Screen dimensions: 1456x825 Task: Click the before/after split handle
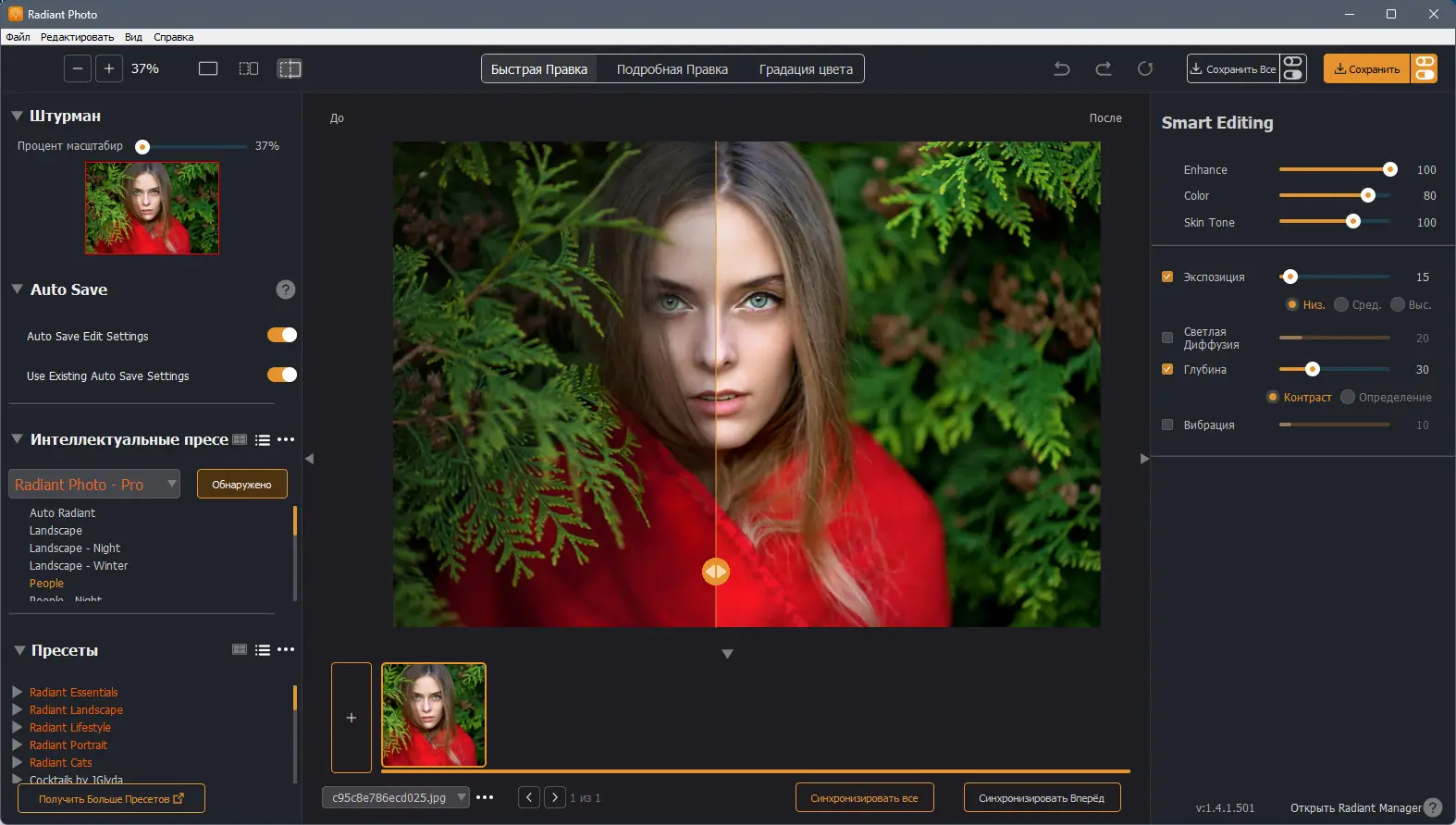coord(716,572)
